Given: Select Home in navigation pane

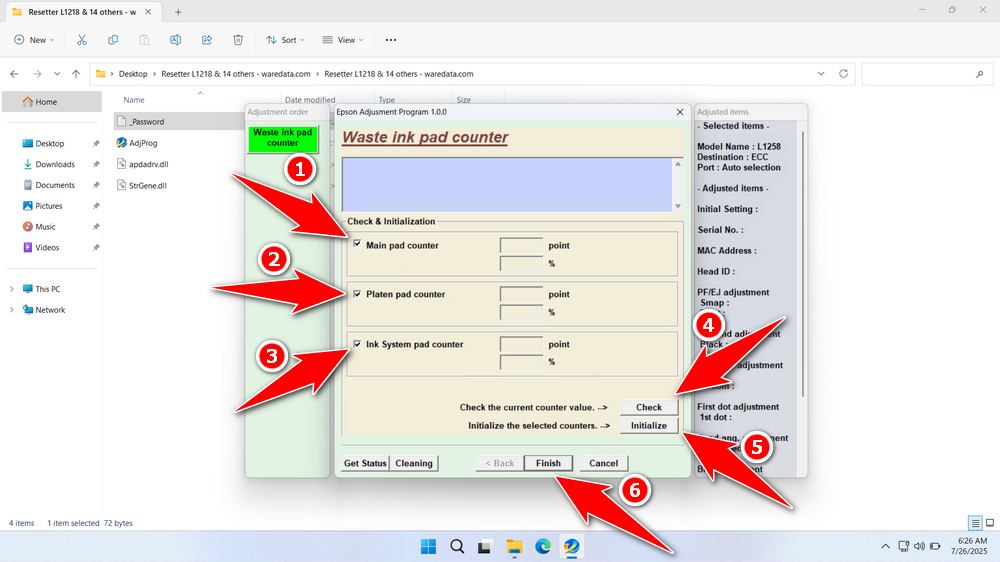Looking at the screenshot, I should coord(52,101).
